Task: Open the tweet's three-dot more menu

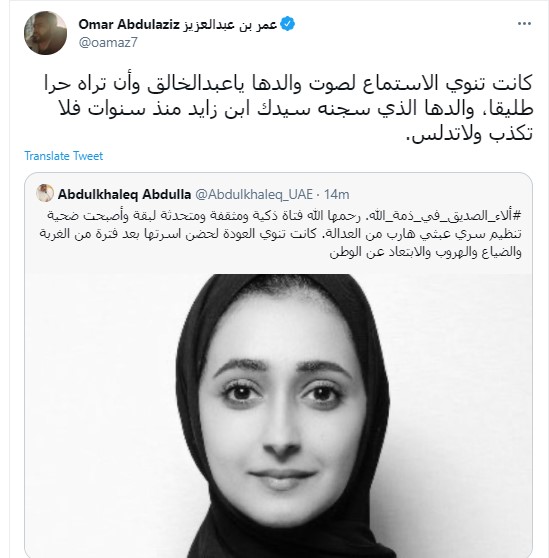Action: [524, 24]
